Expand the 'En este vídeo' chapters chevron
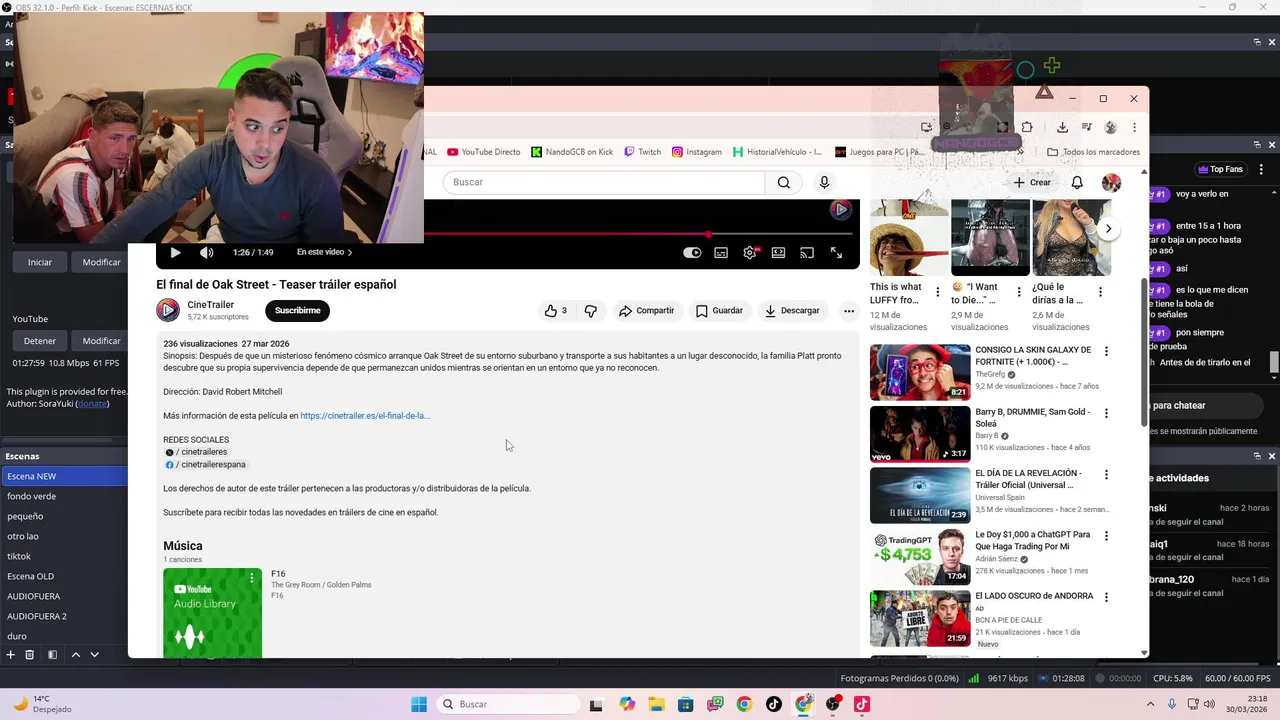The width and height of the screenshot is (1280, 720). point(350,253)
